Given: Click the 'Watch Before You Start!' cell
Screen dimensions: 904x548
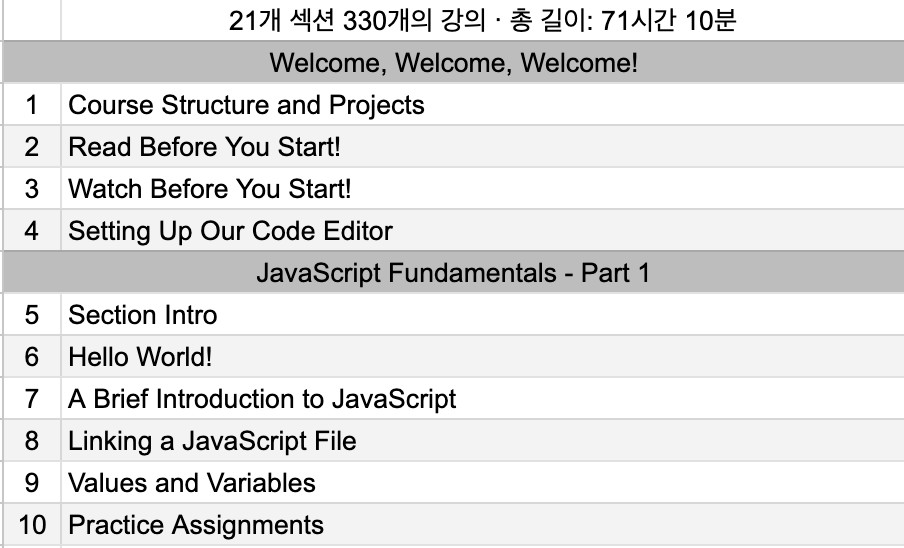Looking at the screenshot, I should click(482, 188).
